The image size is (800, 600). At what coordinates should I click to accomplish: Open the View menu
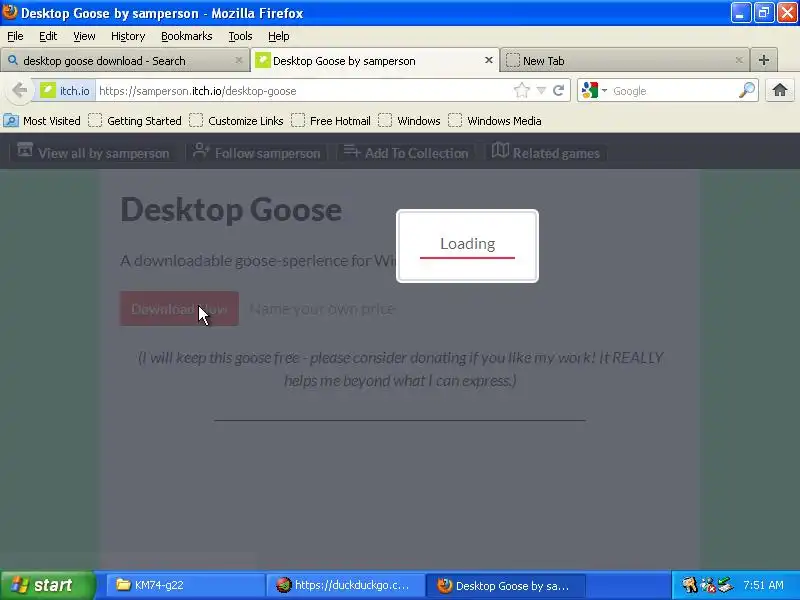84,36
